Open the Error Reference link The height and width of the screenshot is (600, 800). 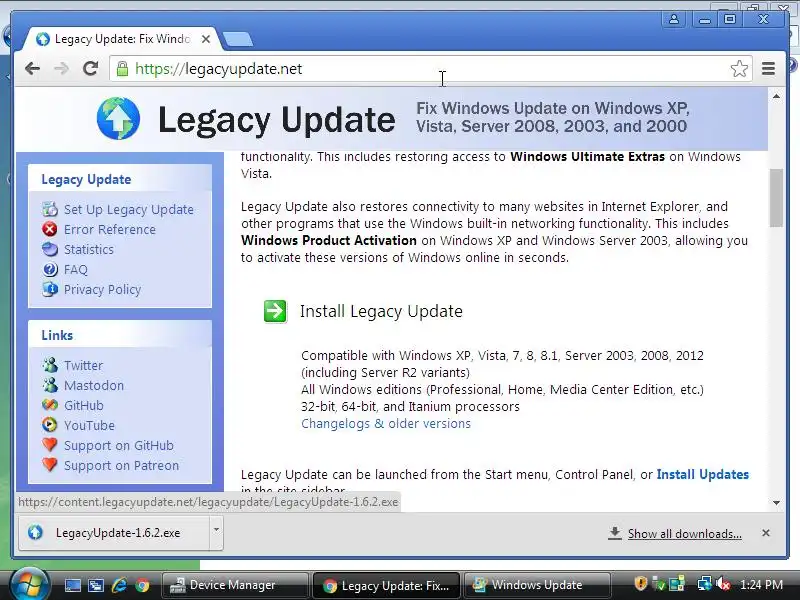(110, 229)
